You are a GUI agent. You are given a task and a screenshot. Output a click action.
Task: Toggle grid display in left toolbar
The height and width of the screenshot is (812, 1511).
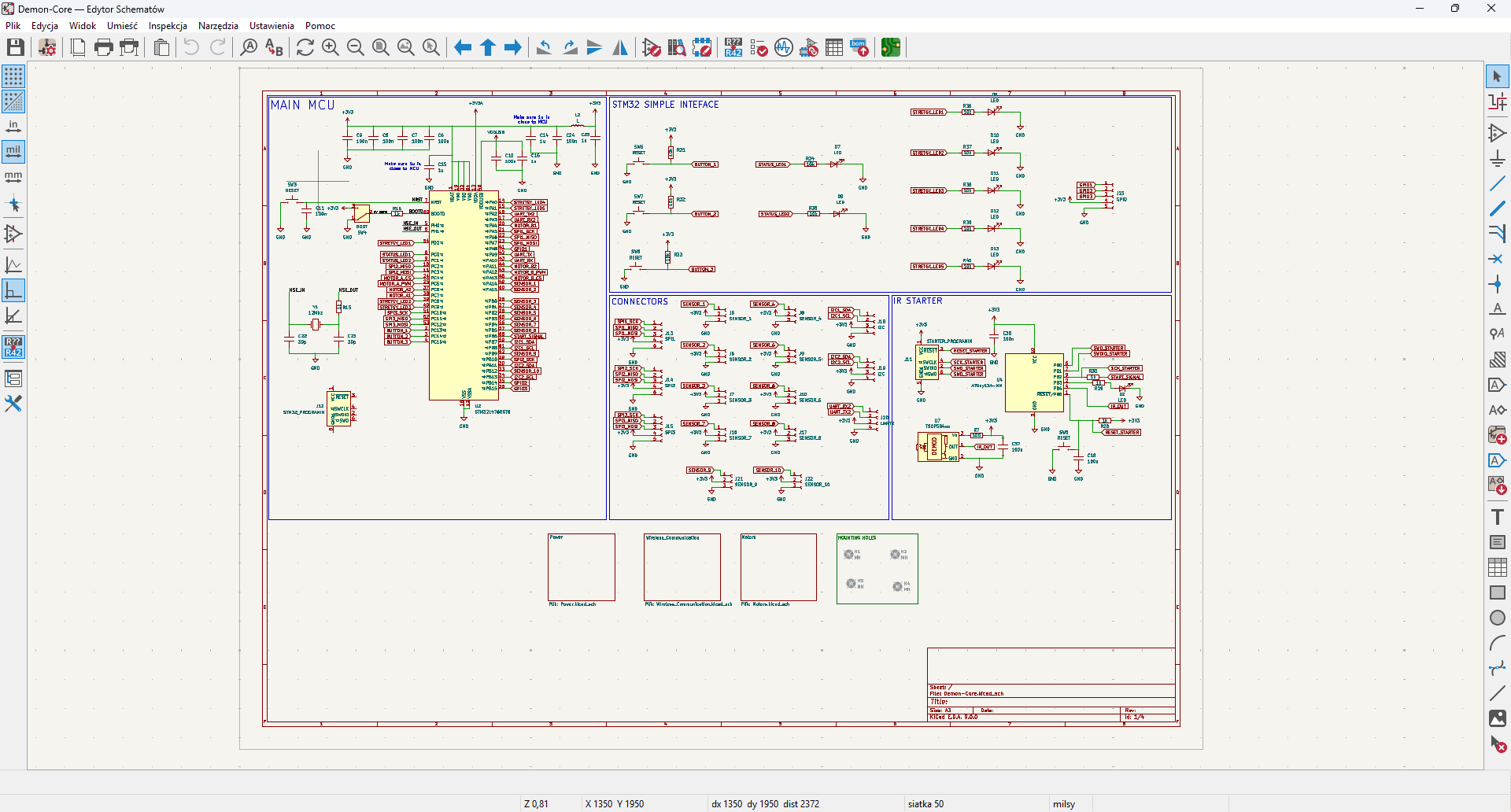13,76
